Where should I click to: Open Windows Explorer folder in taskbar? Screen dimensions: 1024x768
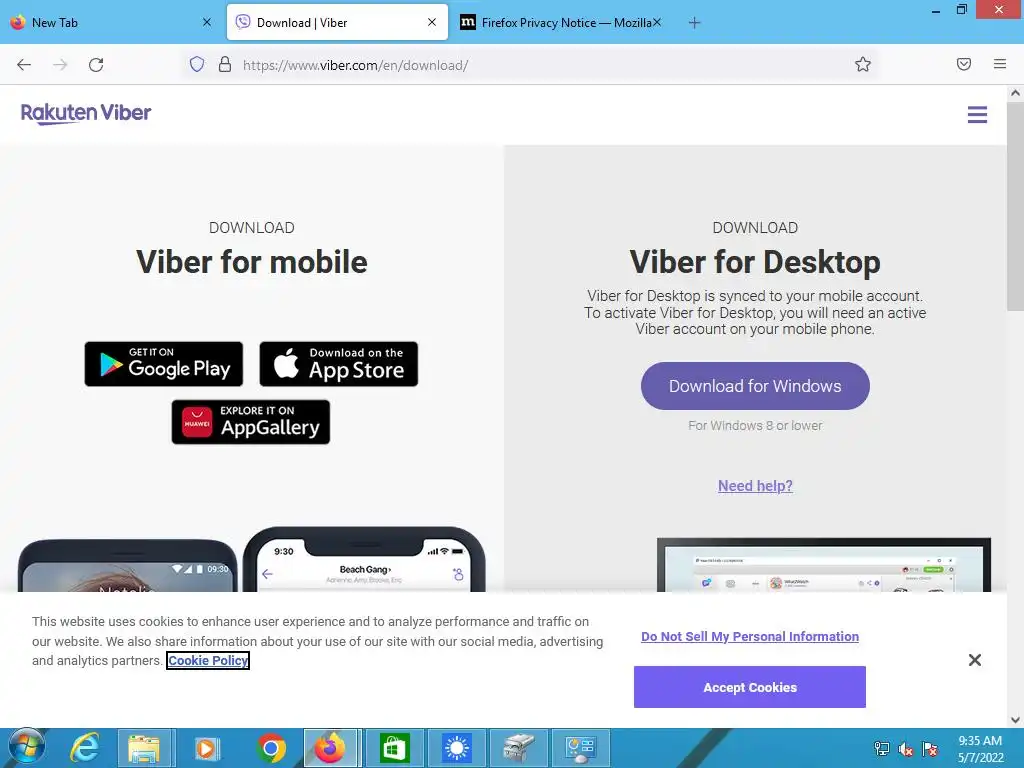pos(144,748)
